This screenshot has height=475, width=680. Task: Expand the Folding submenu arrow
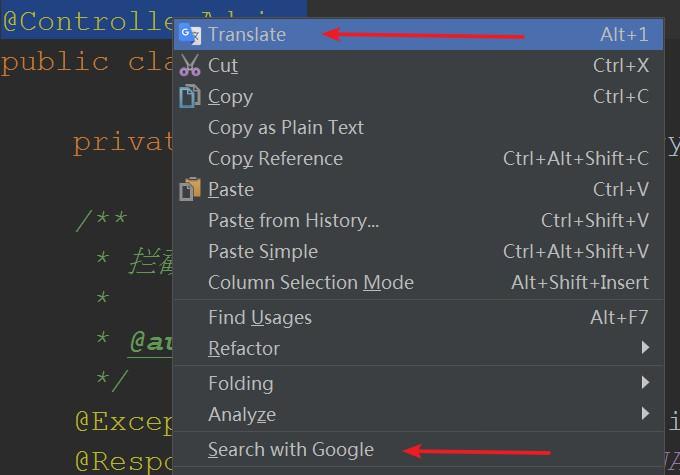pos(646,383)
